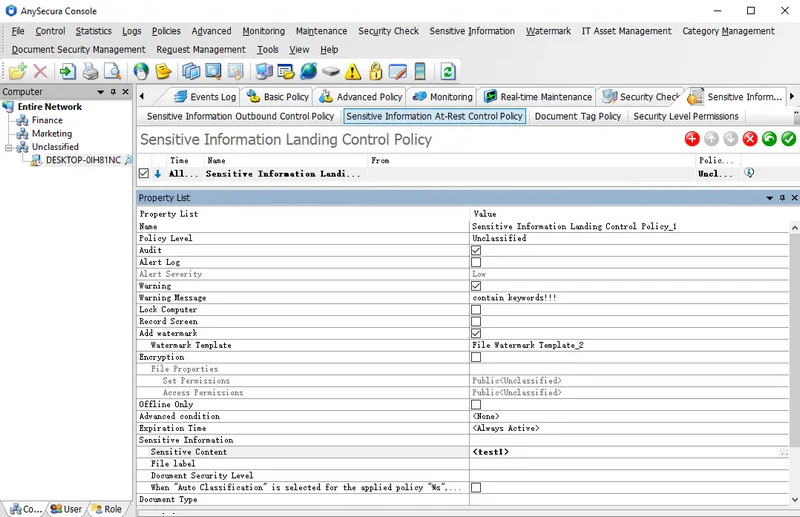800x517 pixels.
Task: Toggle the Warning checkbox
Action: point(476,286)
